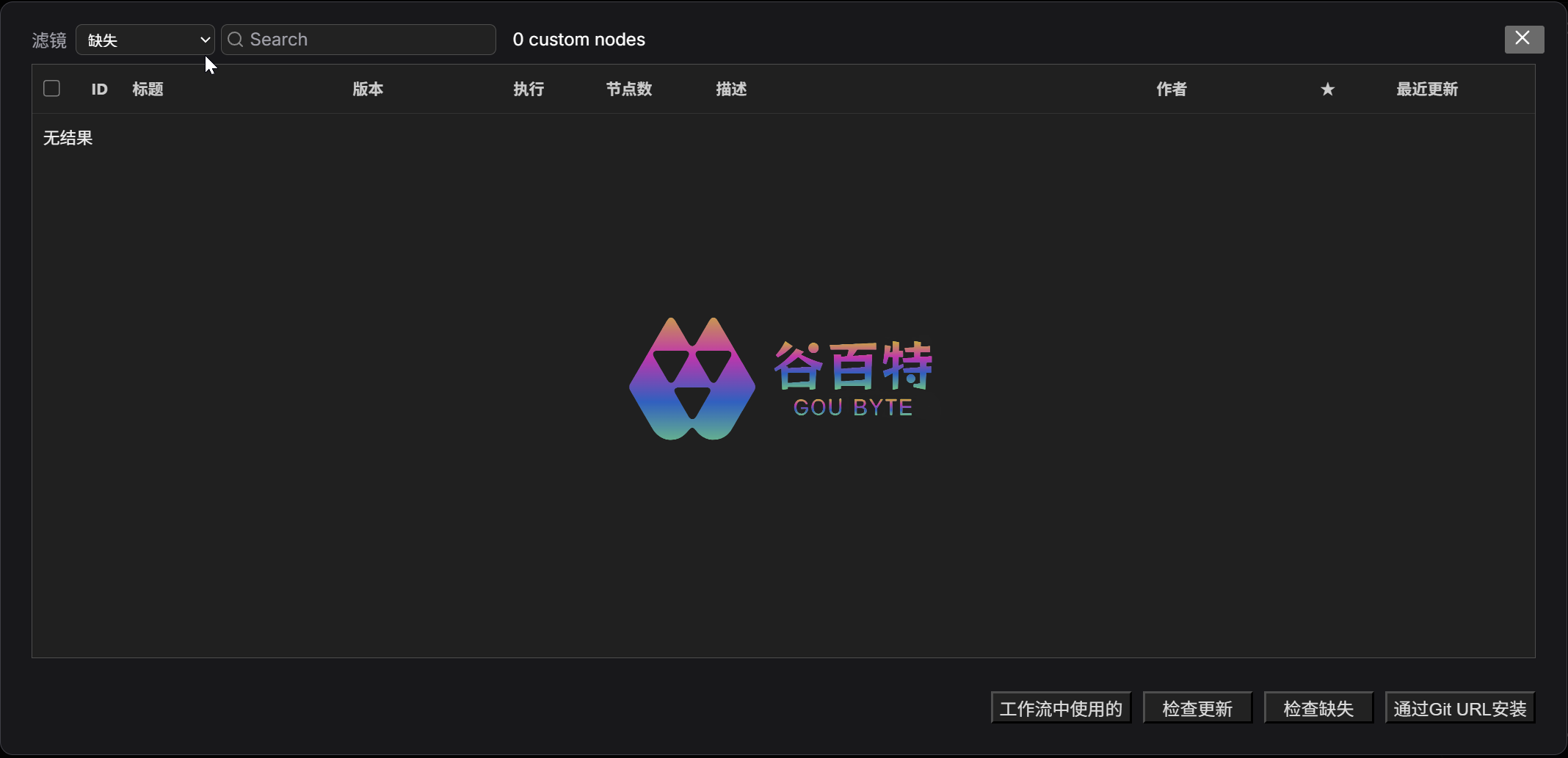The height and width of the screenshot is (758, 1568).
Task: Sort by the star rating column icon
Action: point(1327,90)
